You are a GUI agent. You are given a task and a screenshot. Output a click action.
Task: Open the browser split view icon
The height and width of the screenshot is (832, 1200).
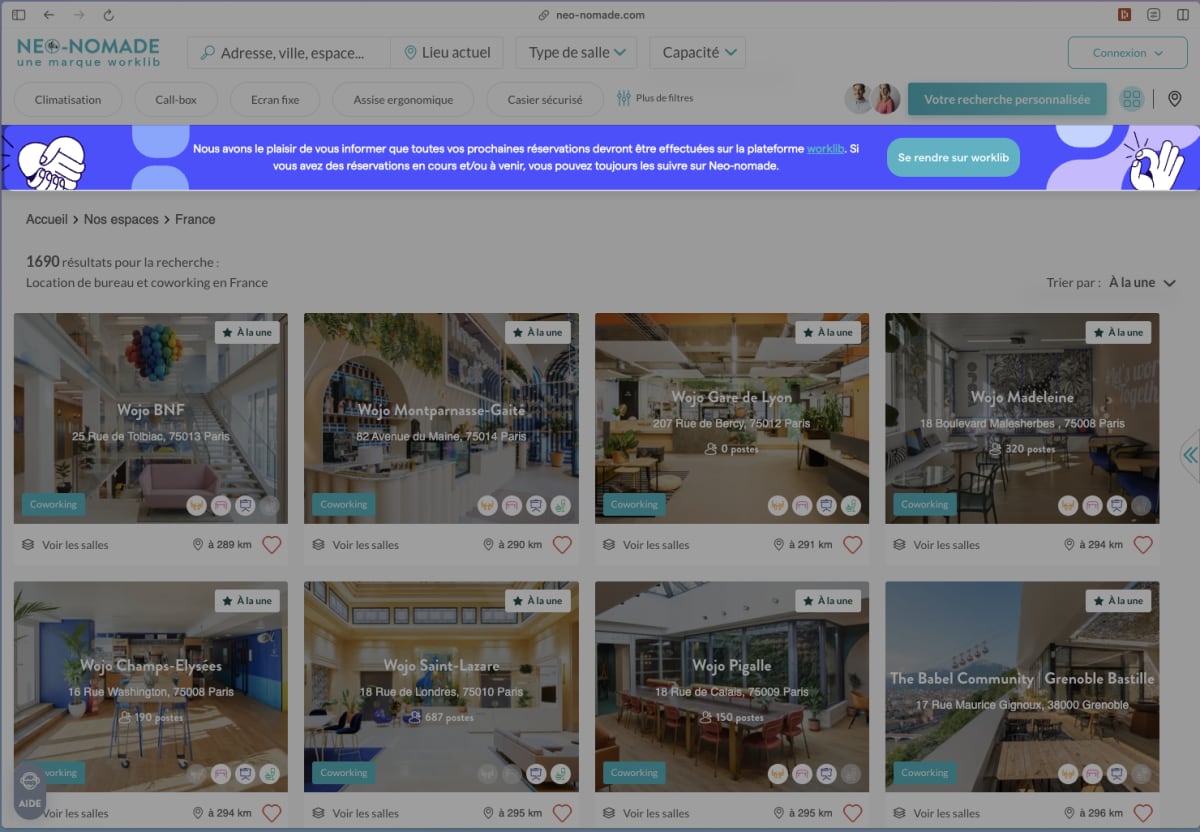click(x=1182, y=15)
